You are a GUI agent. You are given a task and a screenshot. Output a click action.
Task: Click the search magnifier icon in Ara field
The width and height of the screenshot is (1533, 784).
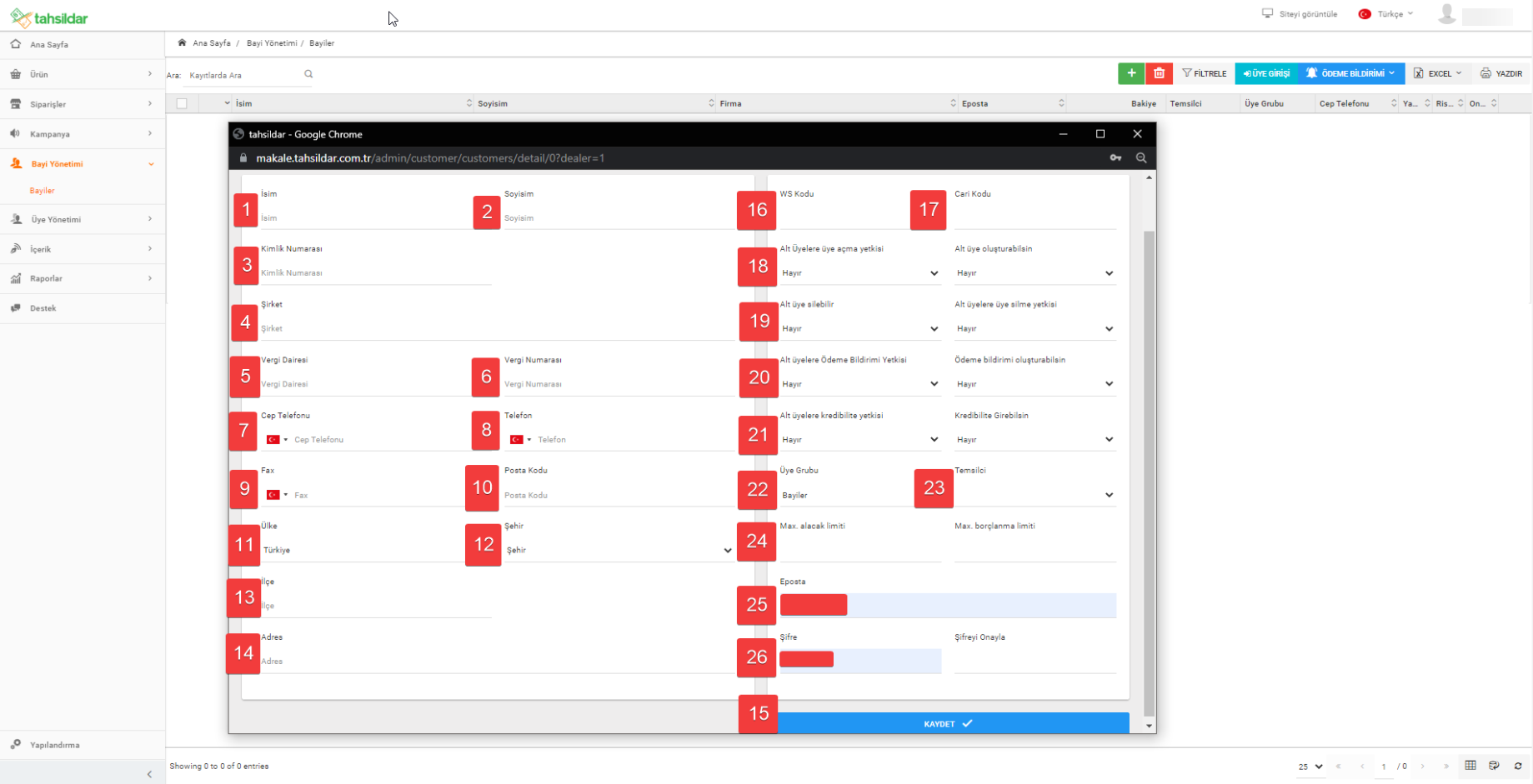pyautogui.click(x=308, y=74)
